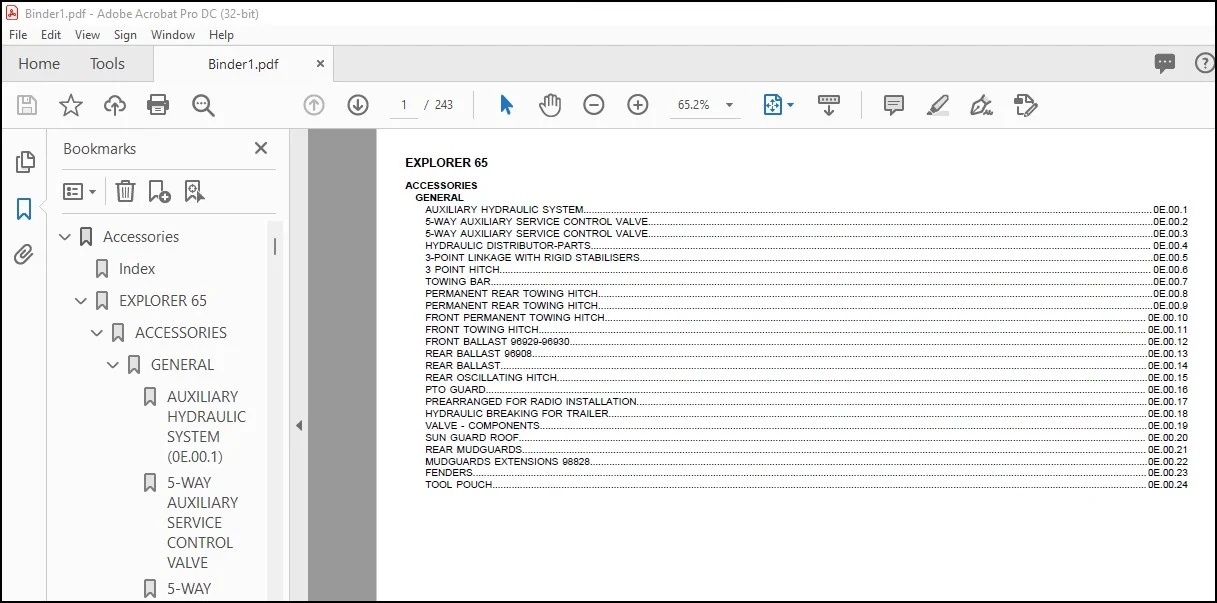Open the Help question mark icon
This screenshot has width=1217, height=603.
[1205, 64]
